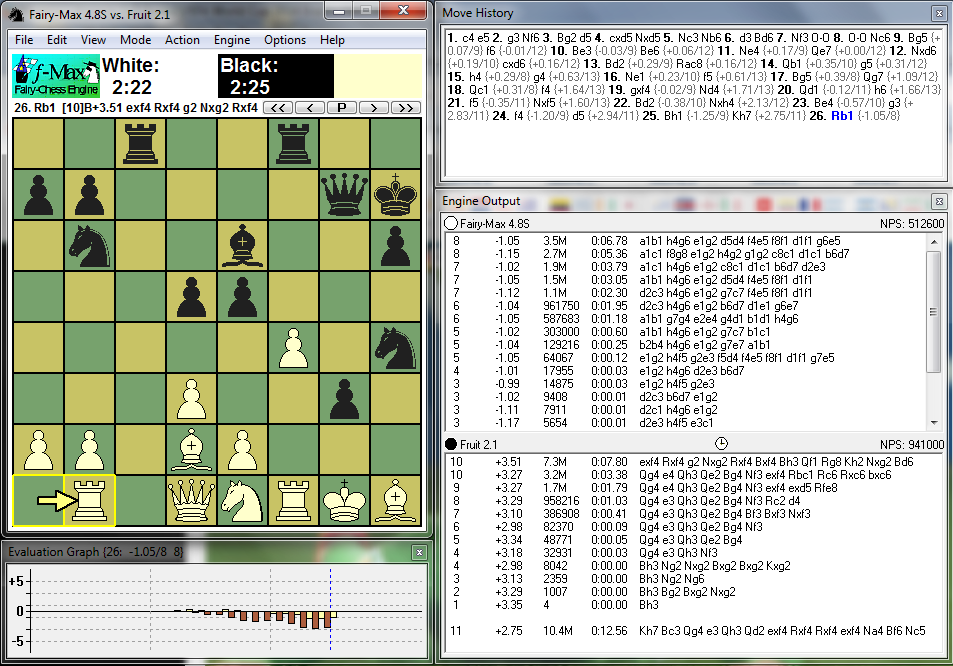The height and width of the screenshot is (666, 953).
Task: Select the black rook on c8
Action: click(140, 143)
